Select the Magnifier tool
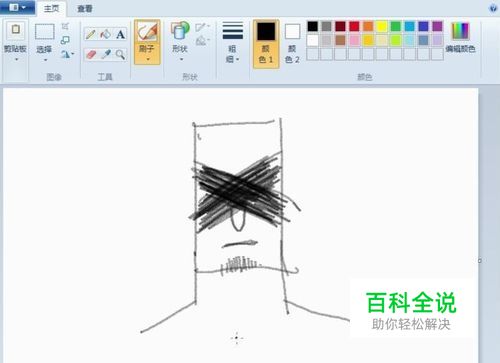This screenshot has width=500, height=363. click(x=120, y=54)
